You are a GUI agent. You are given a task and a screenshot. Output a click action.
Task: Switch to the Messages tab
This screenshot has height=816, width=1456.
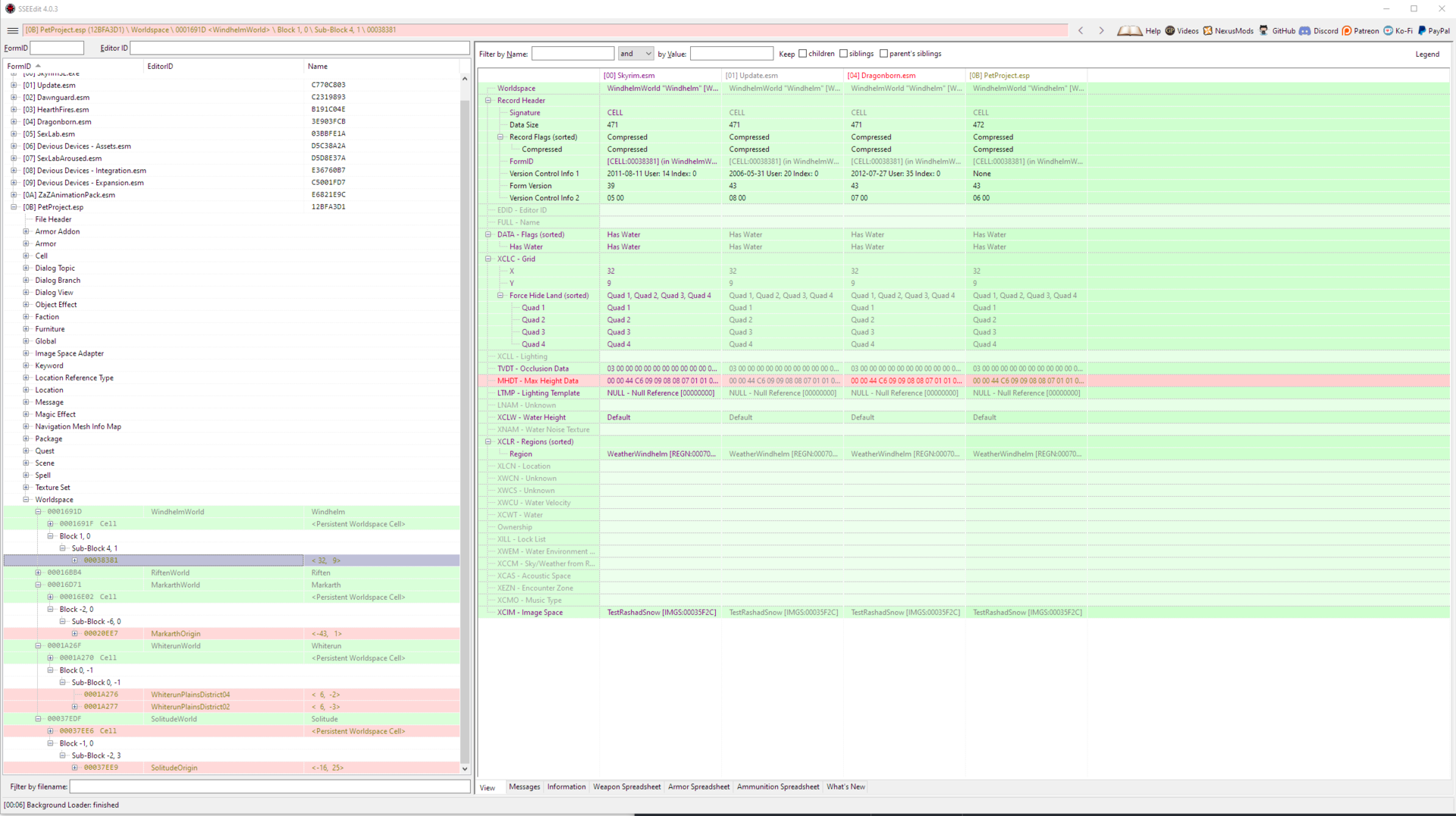524,787
